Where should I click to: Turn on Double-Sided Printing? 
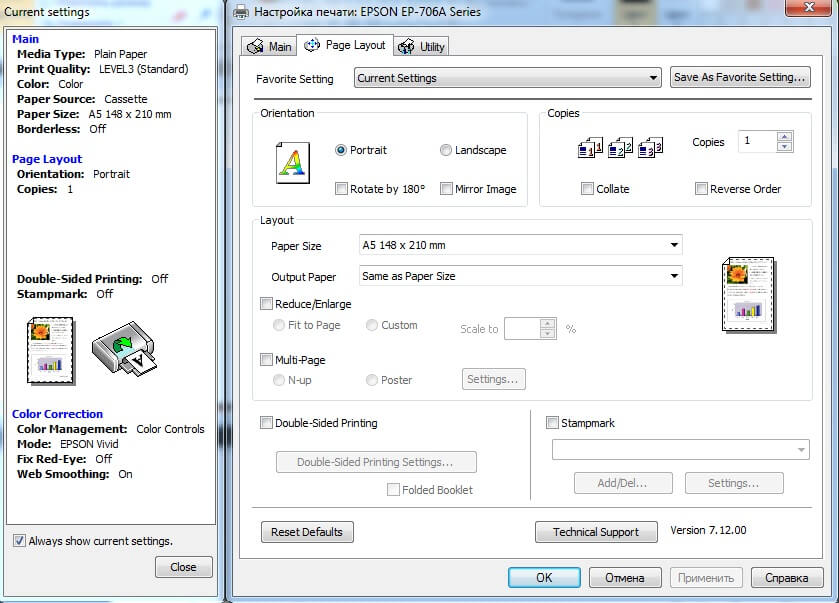tap(266, 423)
